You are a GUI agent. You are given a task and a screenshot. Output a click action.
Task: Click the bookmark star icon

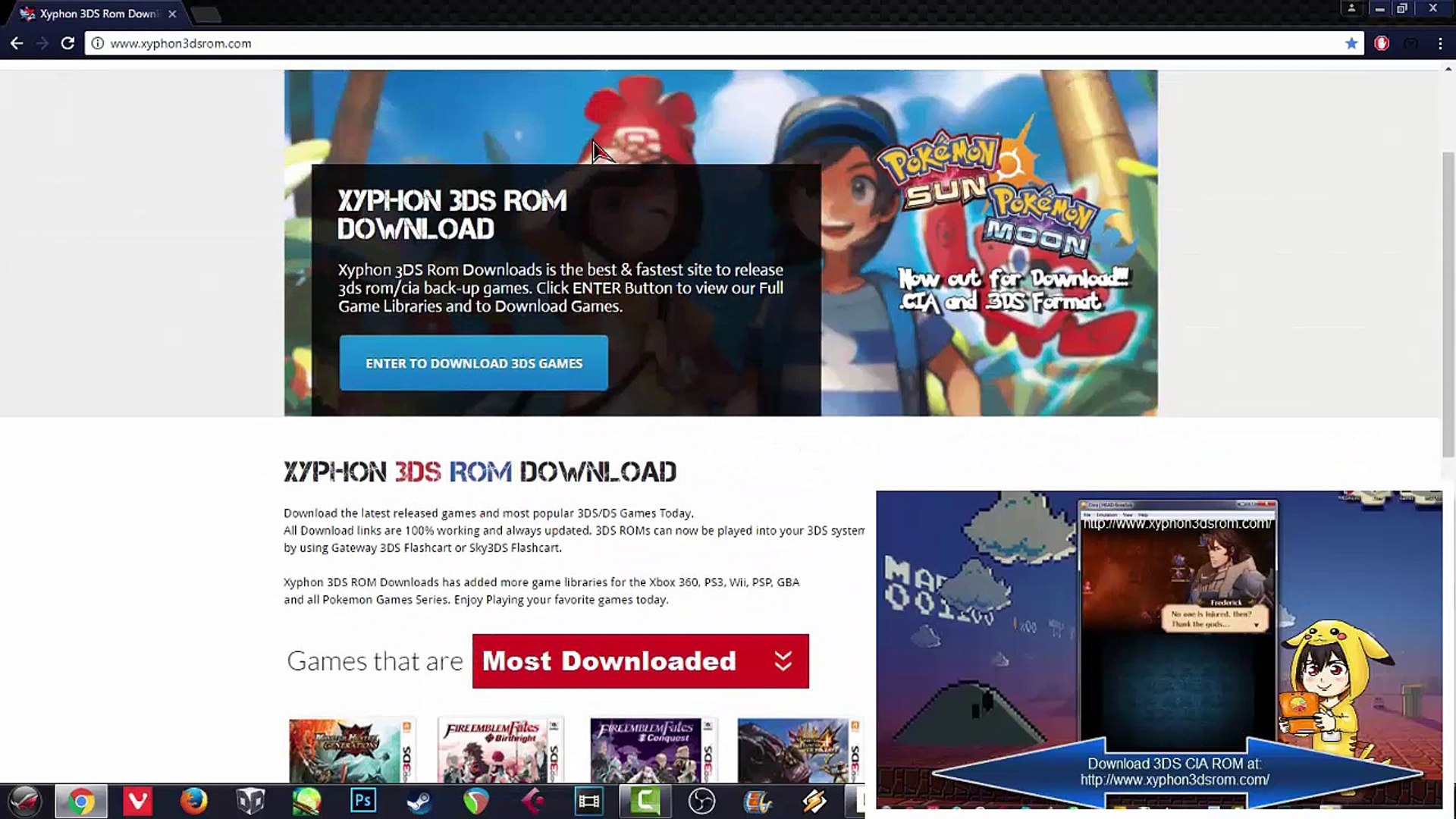(x=1351, y=43)
